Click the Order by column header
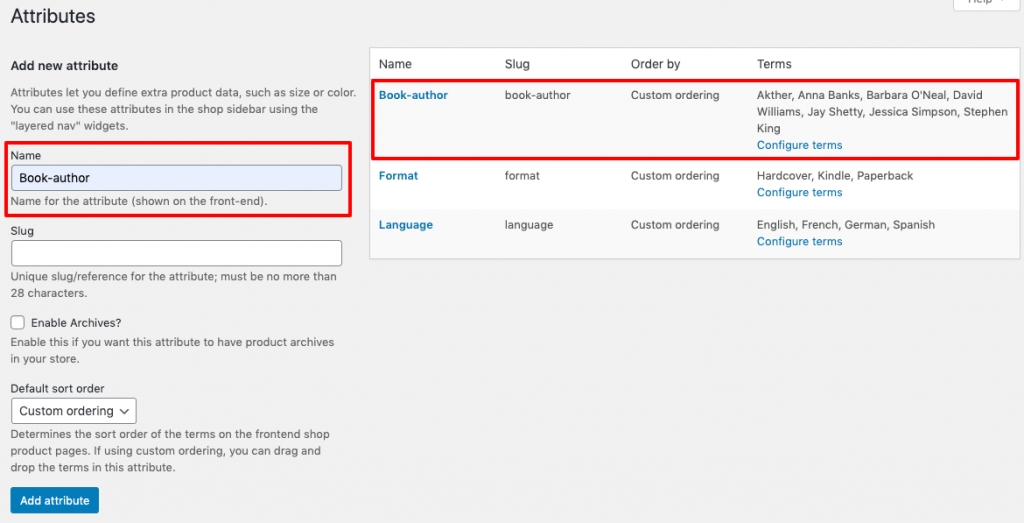Image resolution: width=1024 pixels, height=523 pixels. click(655, 64)
